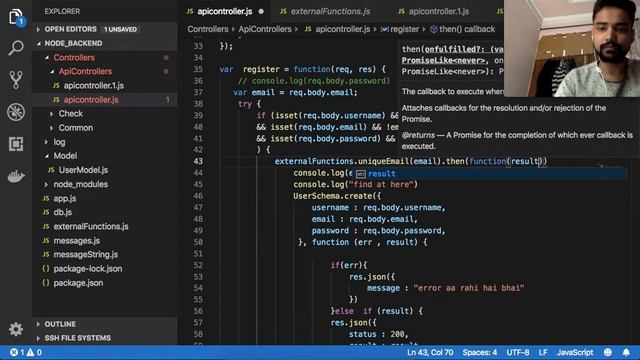Screen dimensions: 640x360
Task: Click the errors count in status bar
Action: (17, 352)
